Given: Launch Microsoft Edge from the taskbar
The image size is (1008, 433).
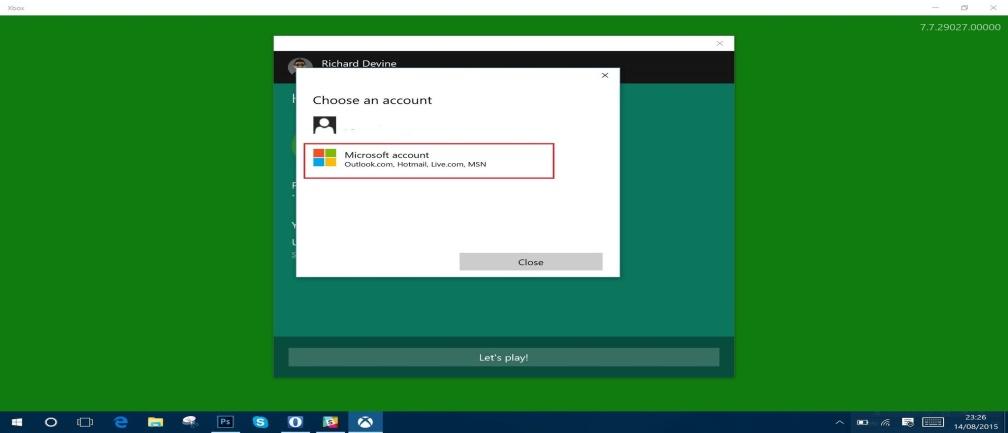Looking at the screenshot, I should pos(121,422).
